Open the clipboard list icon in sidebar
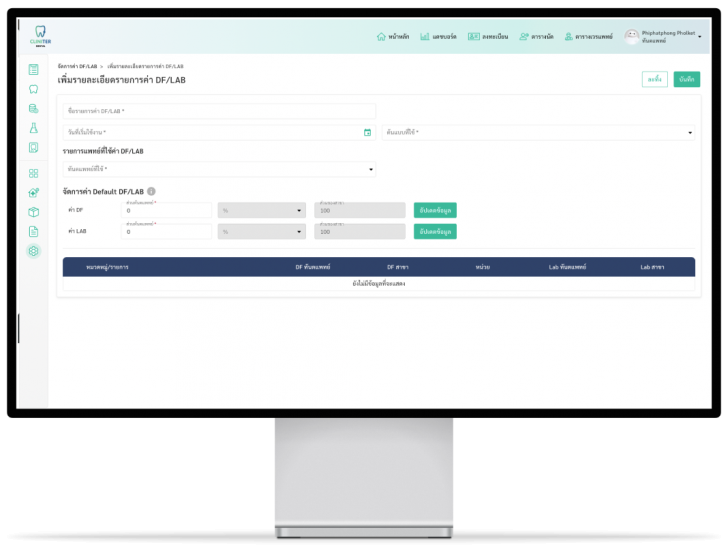The image size is (728, 551). [33, 70]
